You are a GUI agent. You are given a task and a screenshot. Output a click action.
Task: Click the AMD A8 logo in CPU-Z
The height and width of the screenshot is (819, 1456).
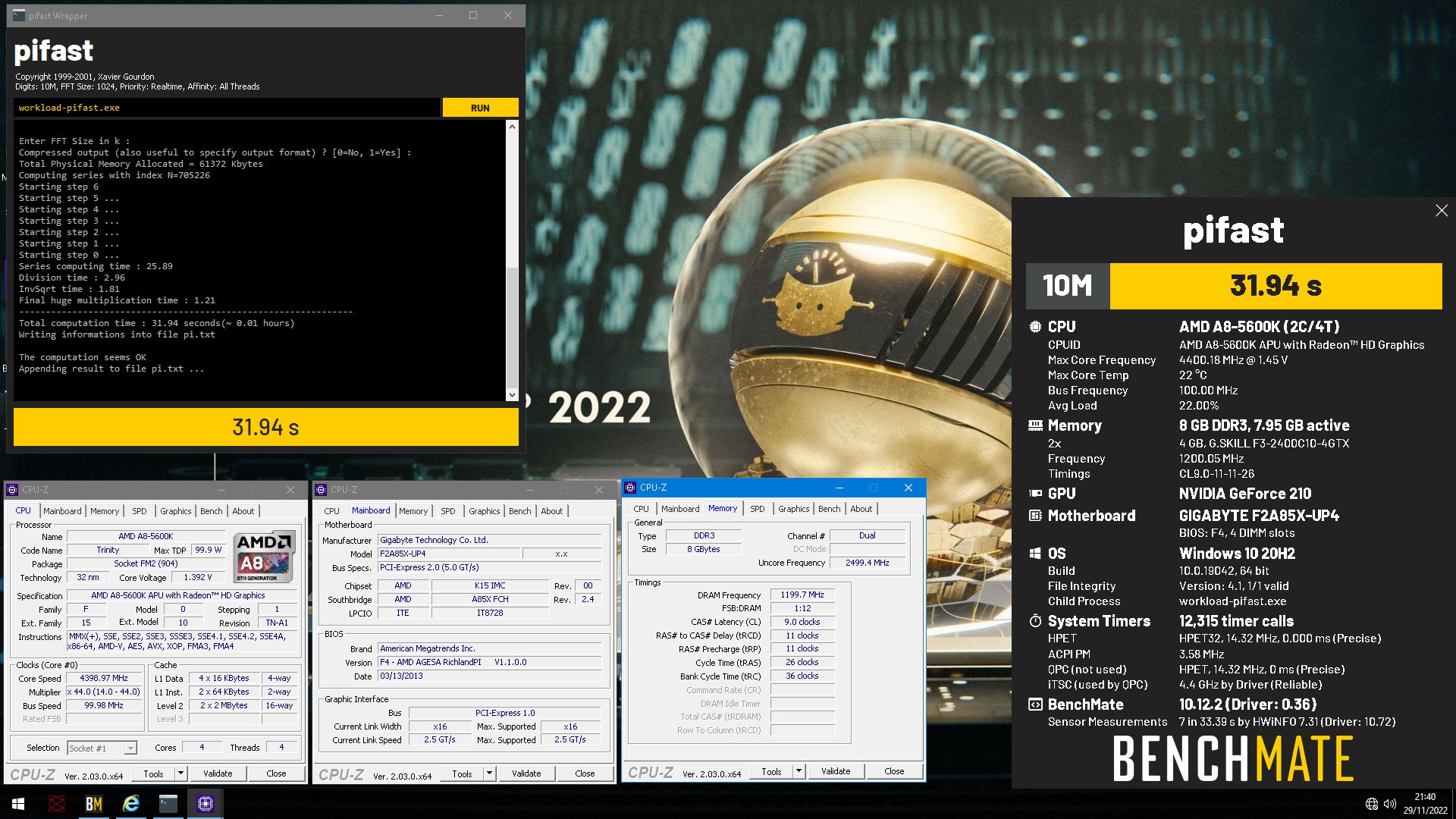click(x=264, y=557)
